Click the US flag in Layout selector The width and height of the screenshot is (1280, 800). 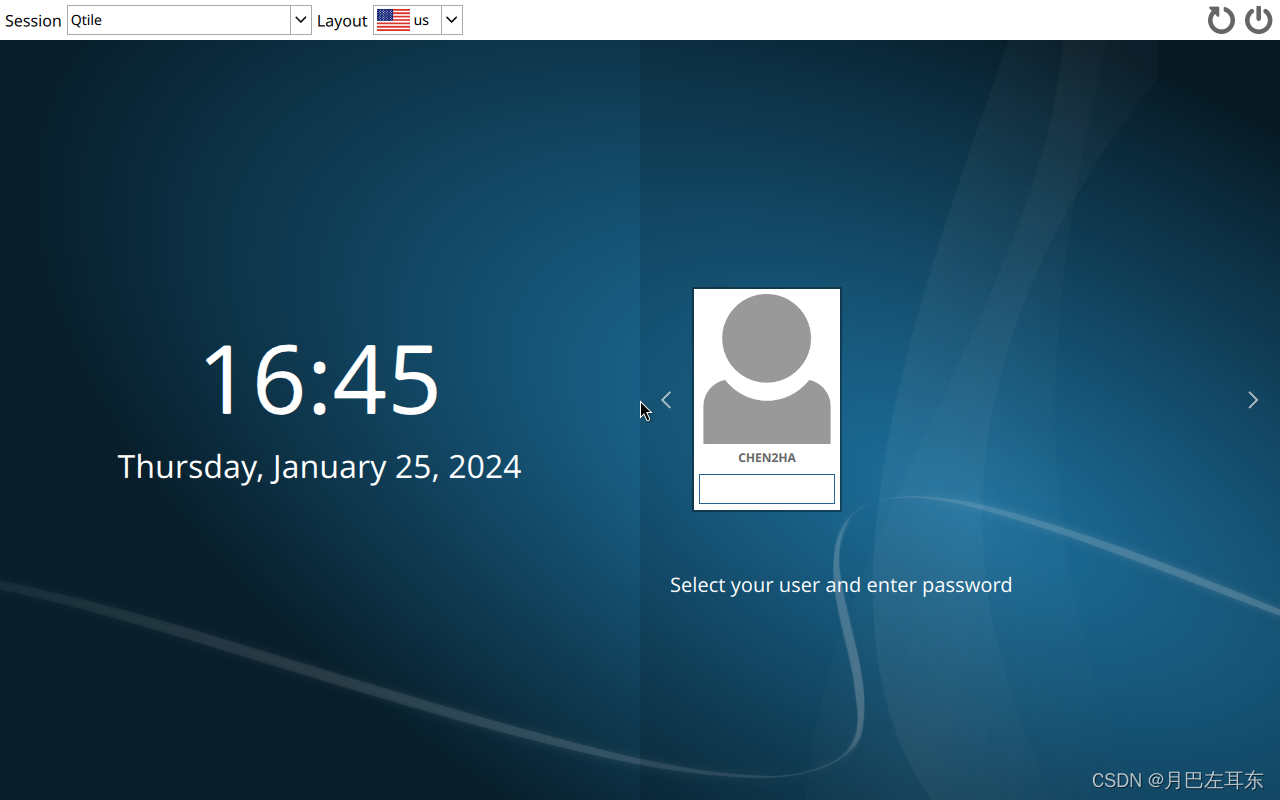pyautogui.click(x=393, y=20)
